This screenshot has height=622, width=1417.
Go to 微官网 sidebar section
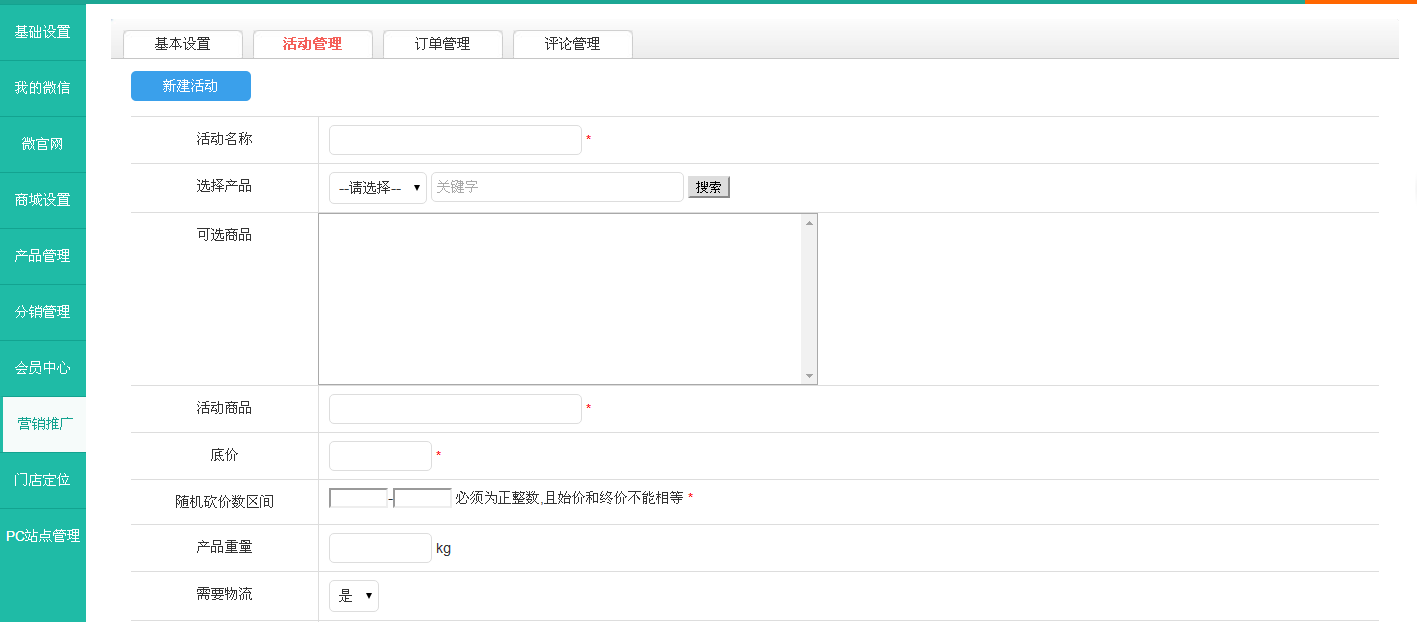(x=42, y=144)
